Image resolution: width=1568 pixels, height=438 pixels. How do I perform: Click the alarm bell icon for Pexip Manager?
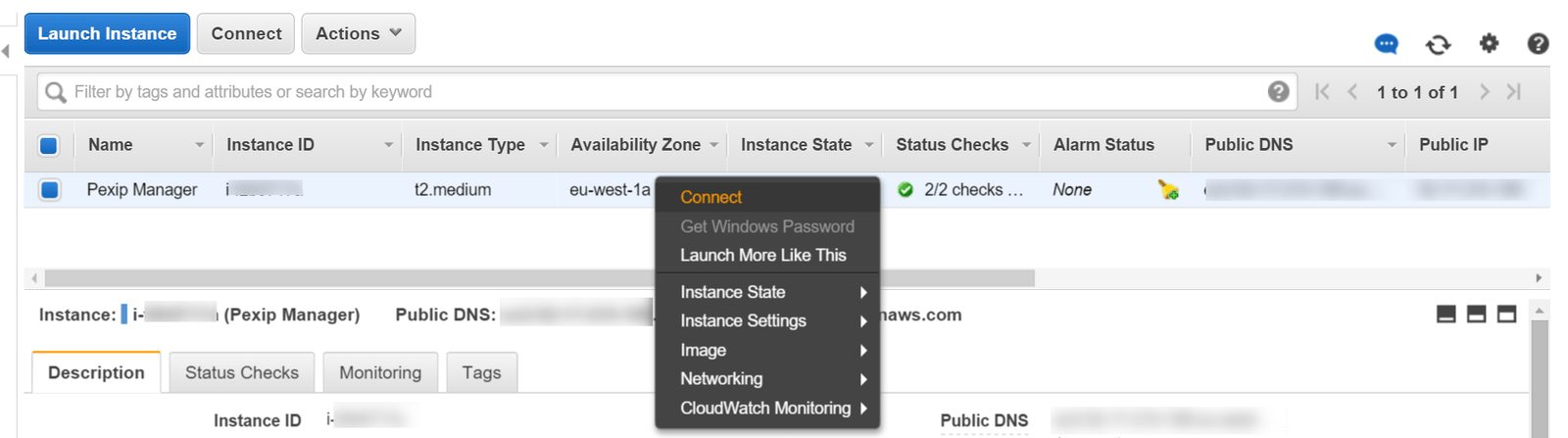(1167, 190)
